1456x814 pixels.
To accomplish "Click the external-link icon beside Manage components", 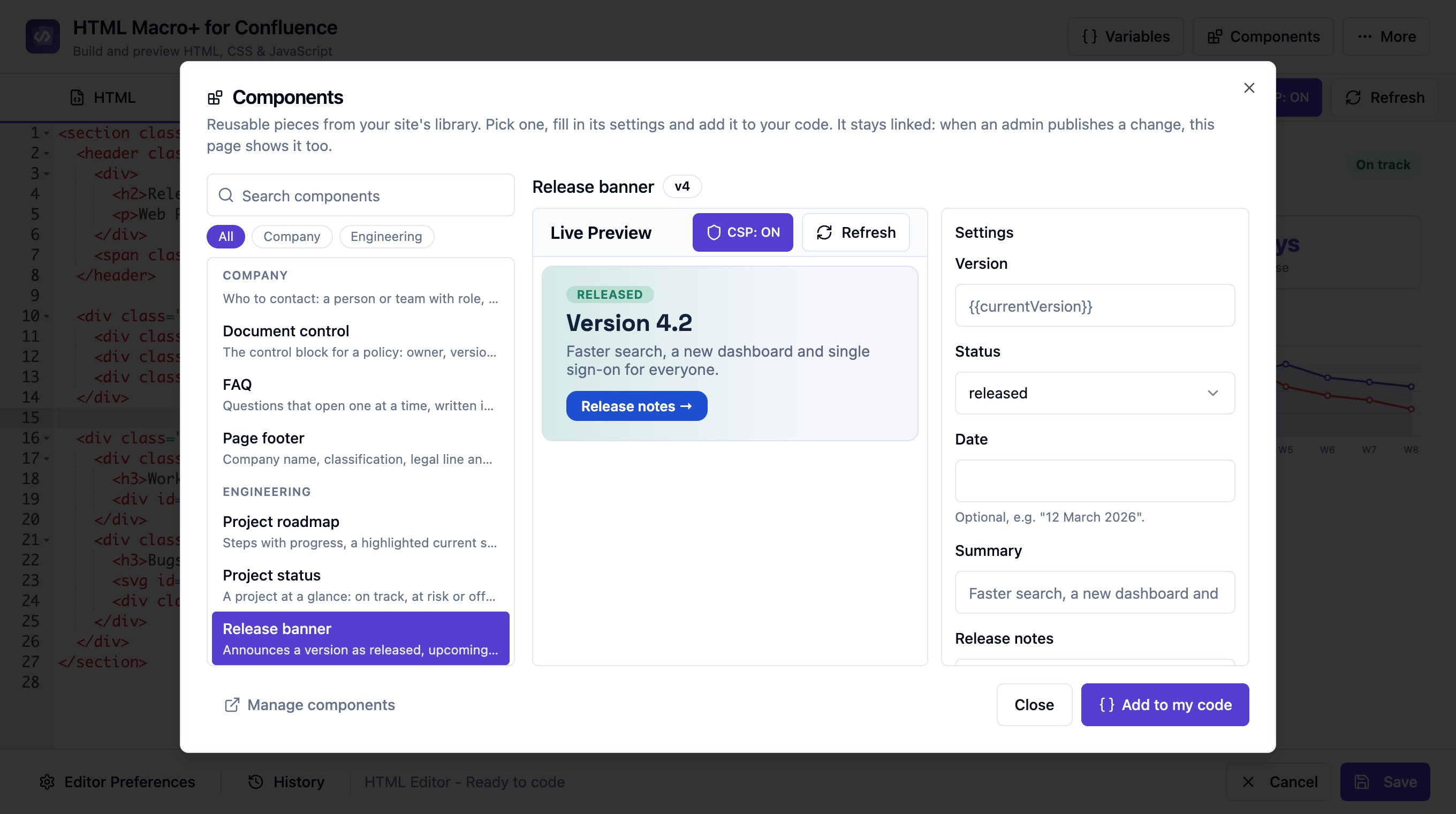I will (x=232, y=704).
